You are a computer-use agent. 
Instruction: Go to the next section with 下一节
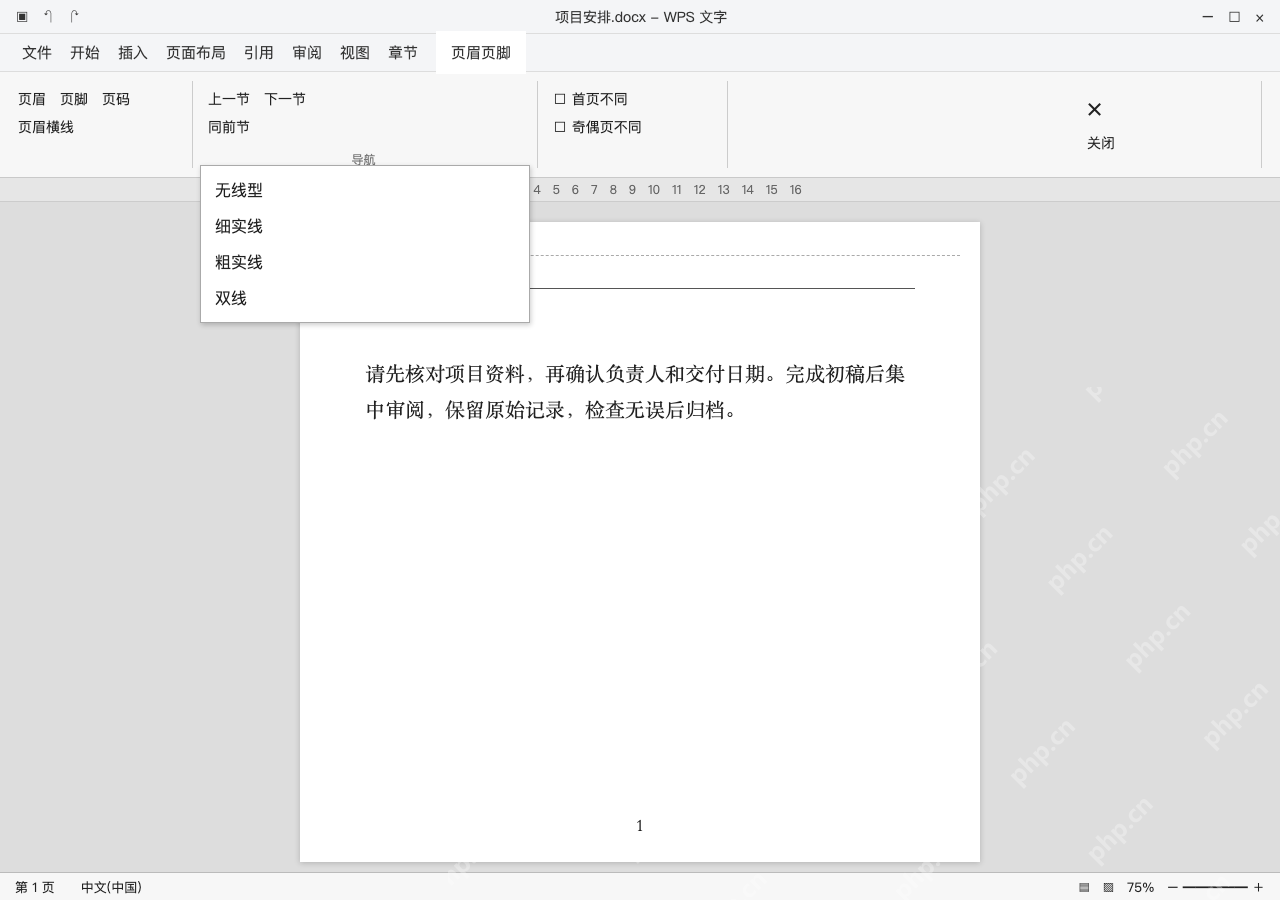point(285,99)
